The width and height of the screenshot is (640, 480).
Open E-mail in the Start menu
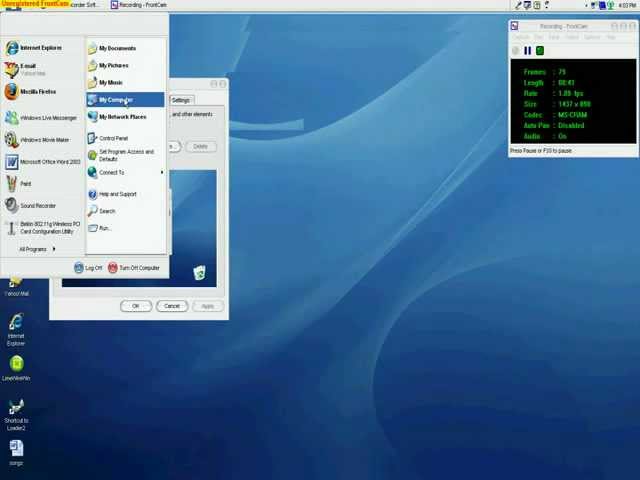(x=42, y=70)
